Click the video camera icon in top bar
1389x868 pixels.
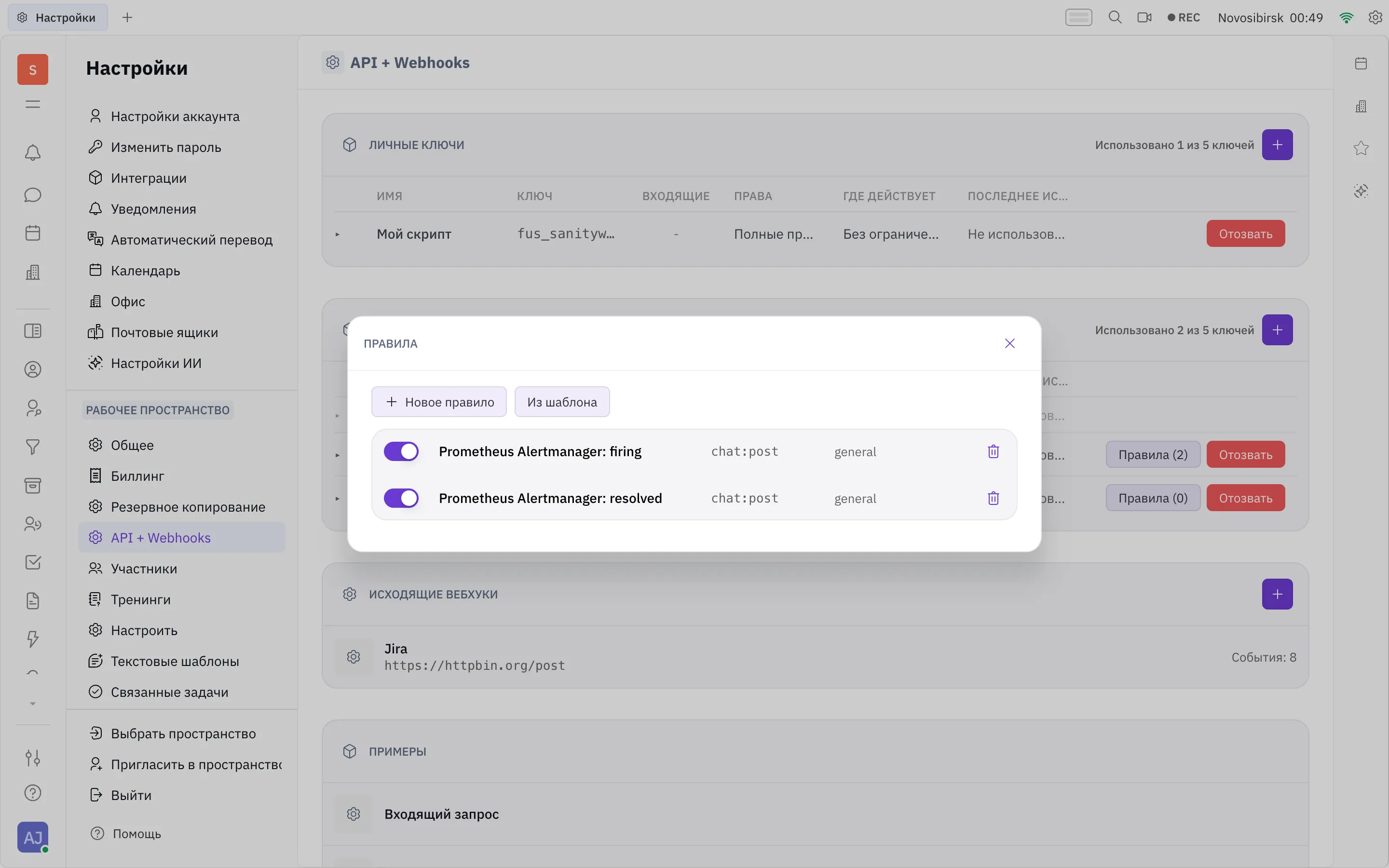click(x=1144, y=17)
